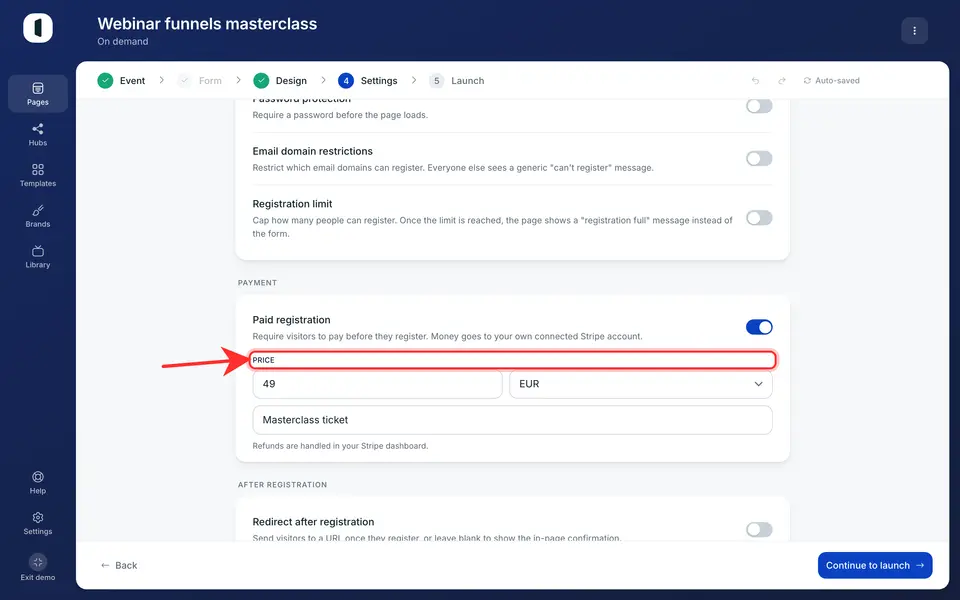
Task: Enable the Registration limit switch
Action: tap(759, 218)
